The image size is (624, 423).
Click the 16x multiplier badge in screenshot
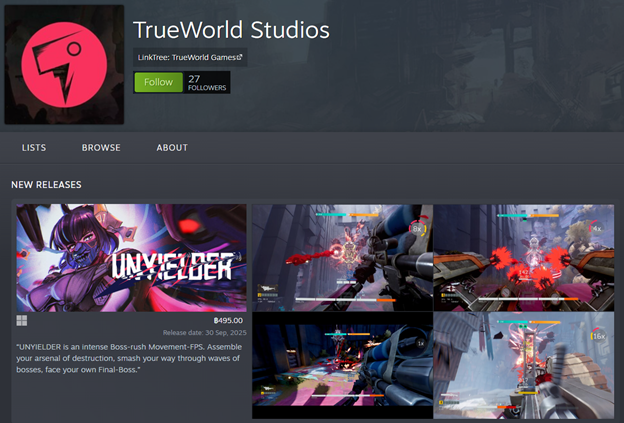point(598,337)
